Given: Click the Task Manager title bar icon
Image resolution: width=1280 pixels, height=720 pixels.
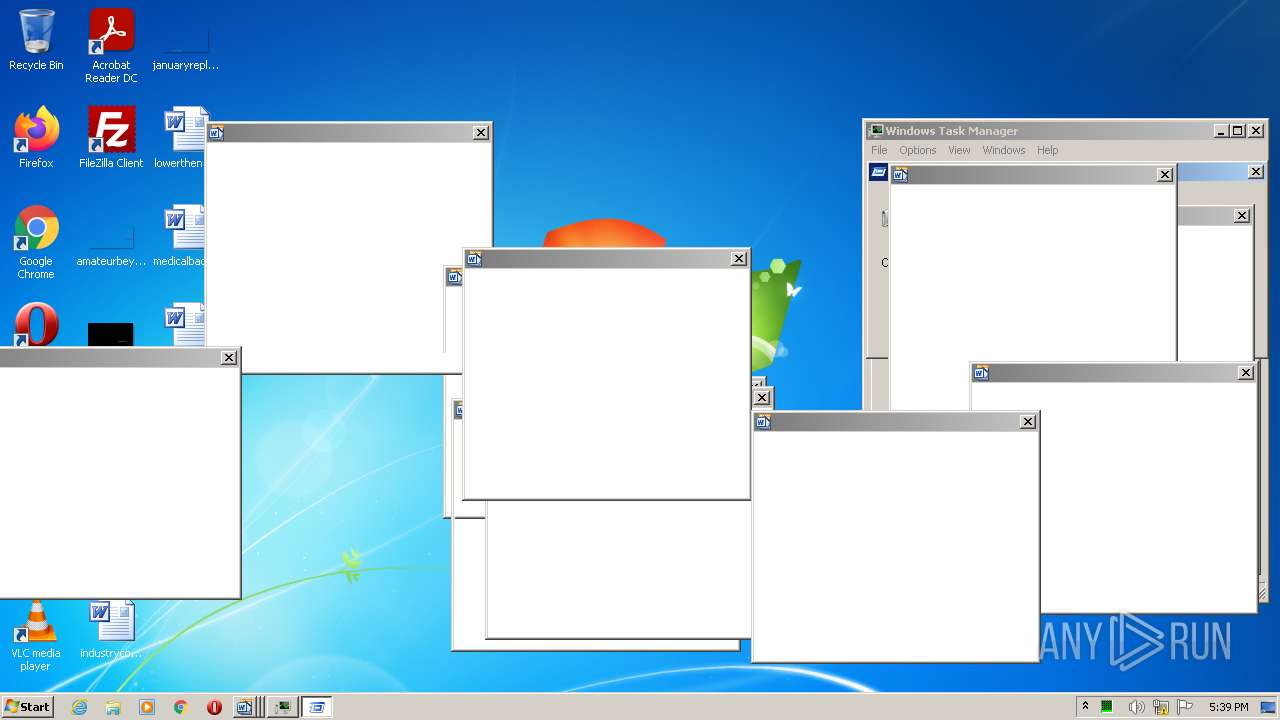Looking at the screenshot, I should (876, 131).
